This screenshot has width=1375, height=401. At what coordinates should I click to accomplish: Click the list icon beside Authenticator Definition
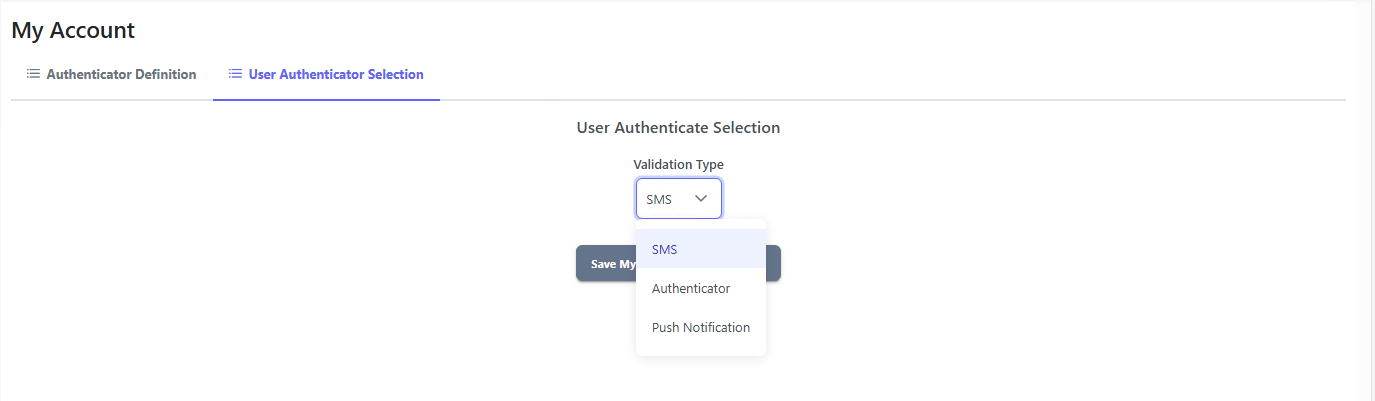tap(33, 74)
